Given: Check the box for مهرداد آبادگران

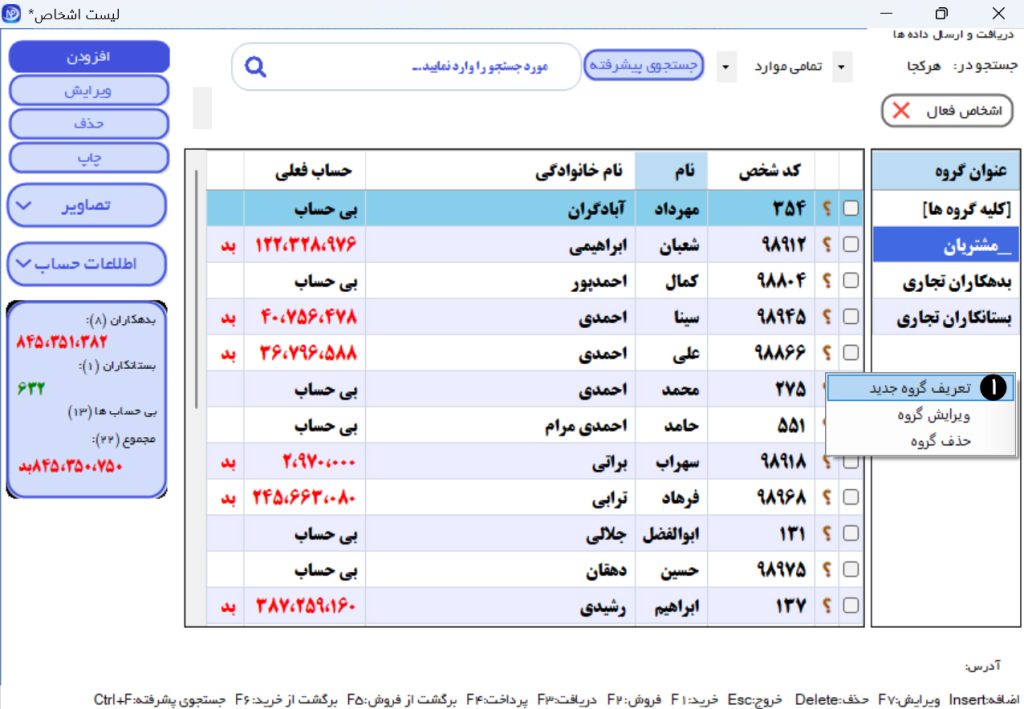Looking at the screenshot, I should tap(850, 208).
